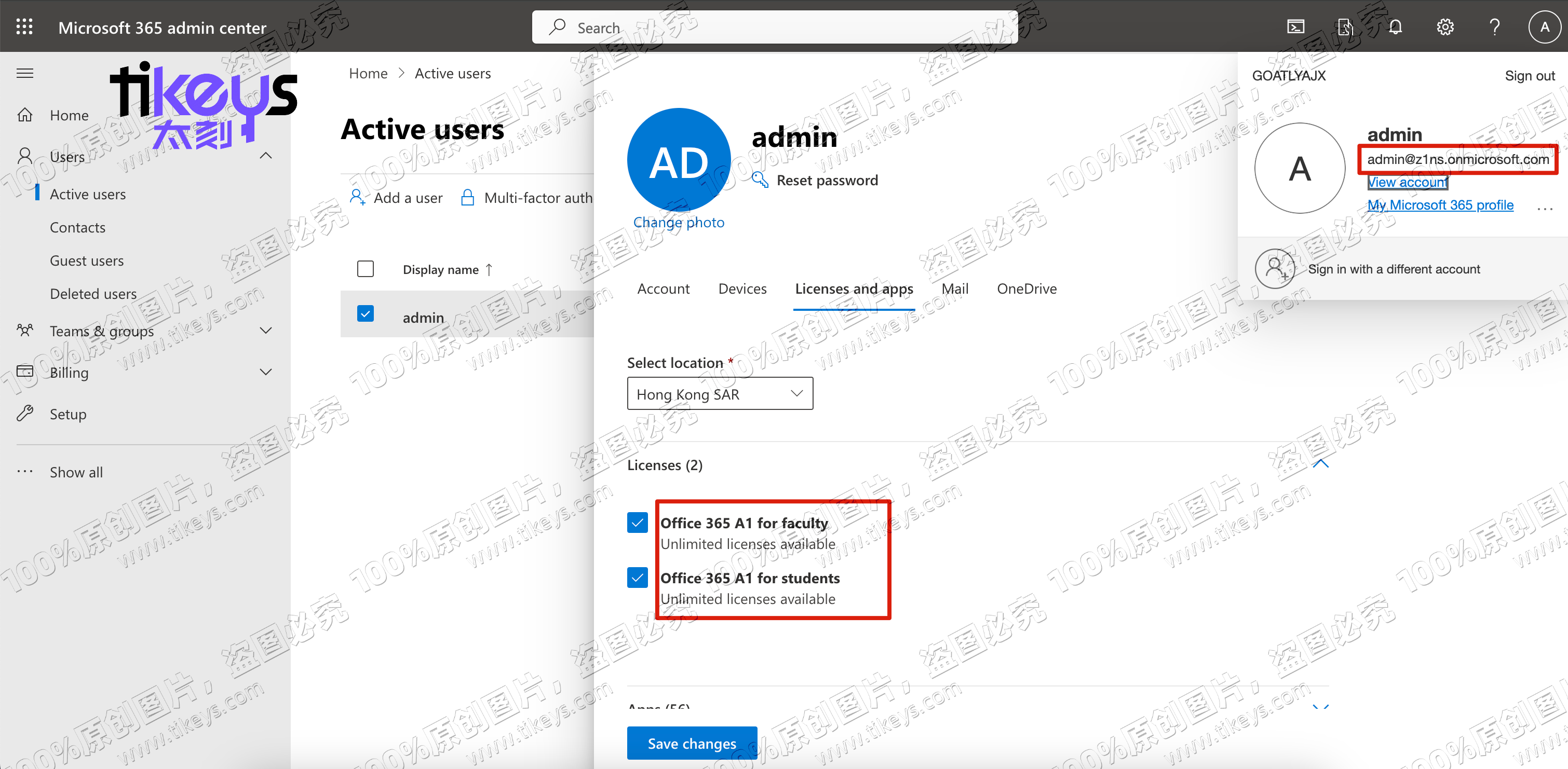The image size is (1568, 769).
Task: Click the help question mark icon
Action: coord(1494,27)
